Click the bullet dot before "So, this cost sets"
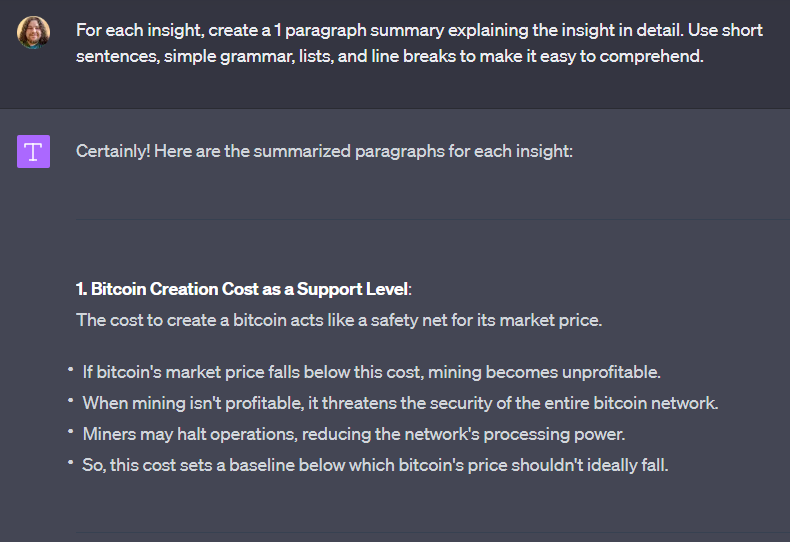This screenshot has height=542, width=790. [71, 464]
